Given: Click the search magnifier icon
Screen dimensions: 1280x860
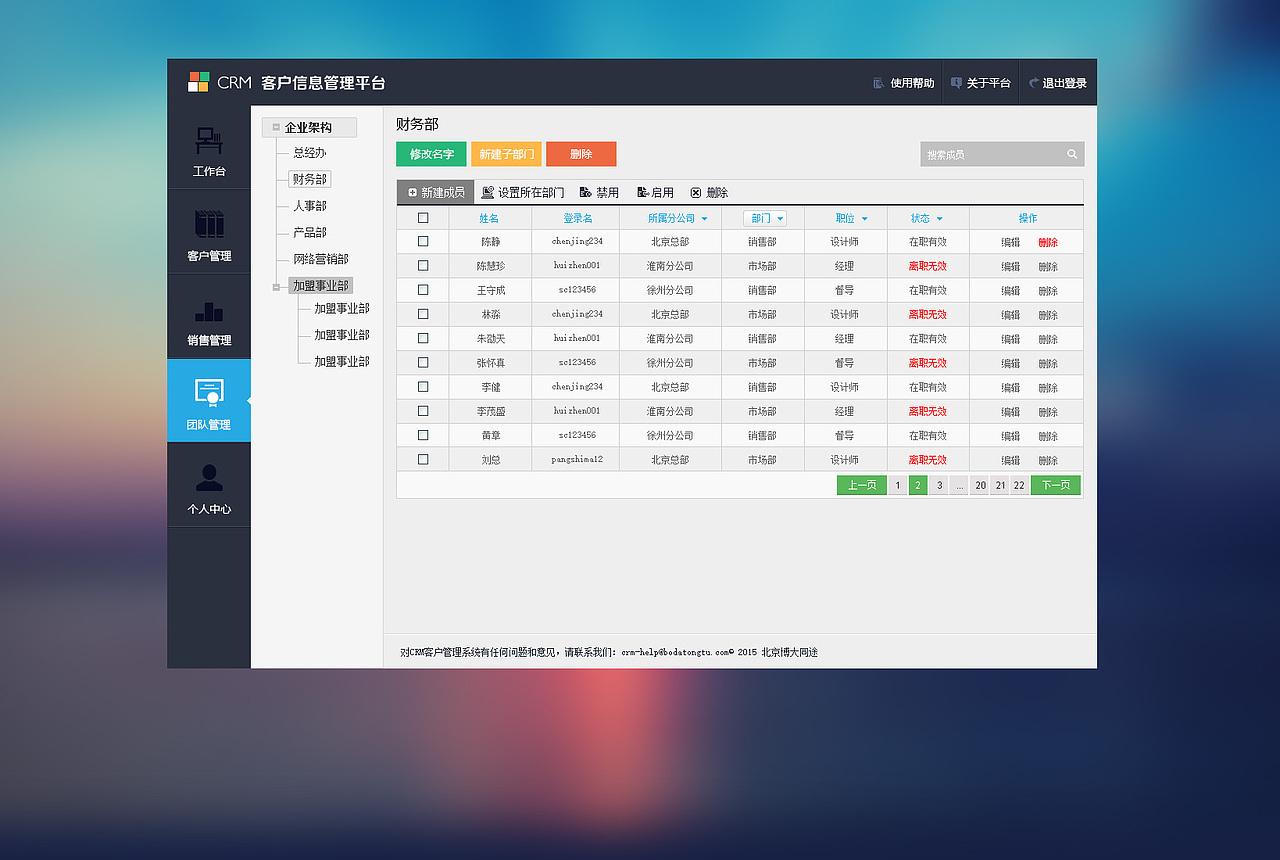Looking at the screenshot, I should (x=1072, y=154).
